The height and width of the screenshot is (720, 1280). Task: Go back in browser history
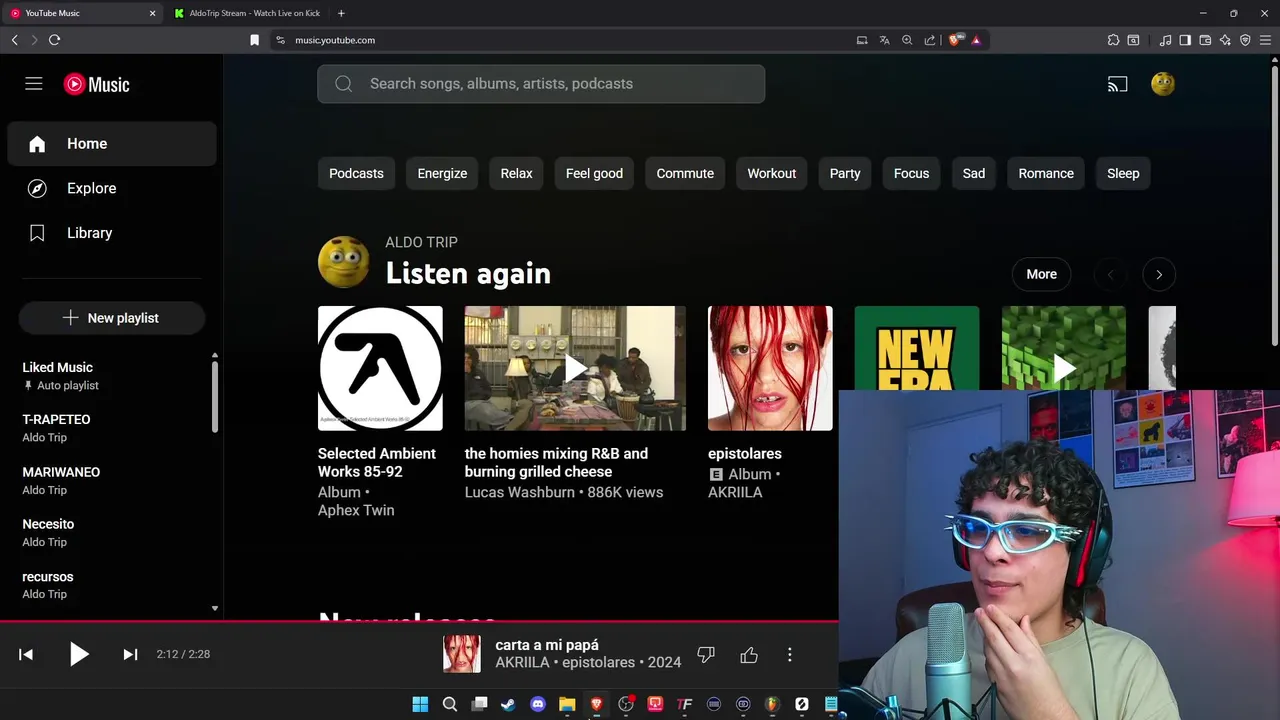coord(14,40)
